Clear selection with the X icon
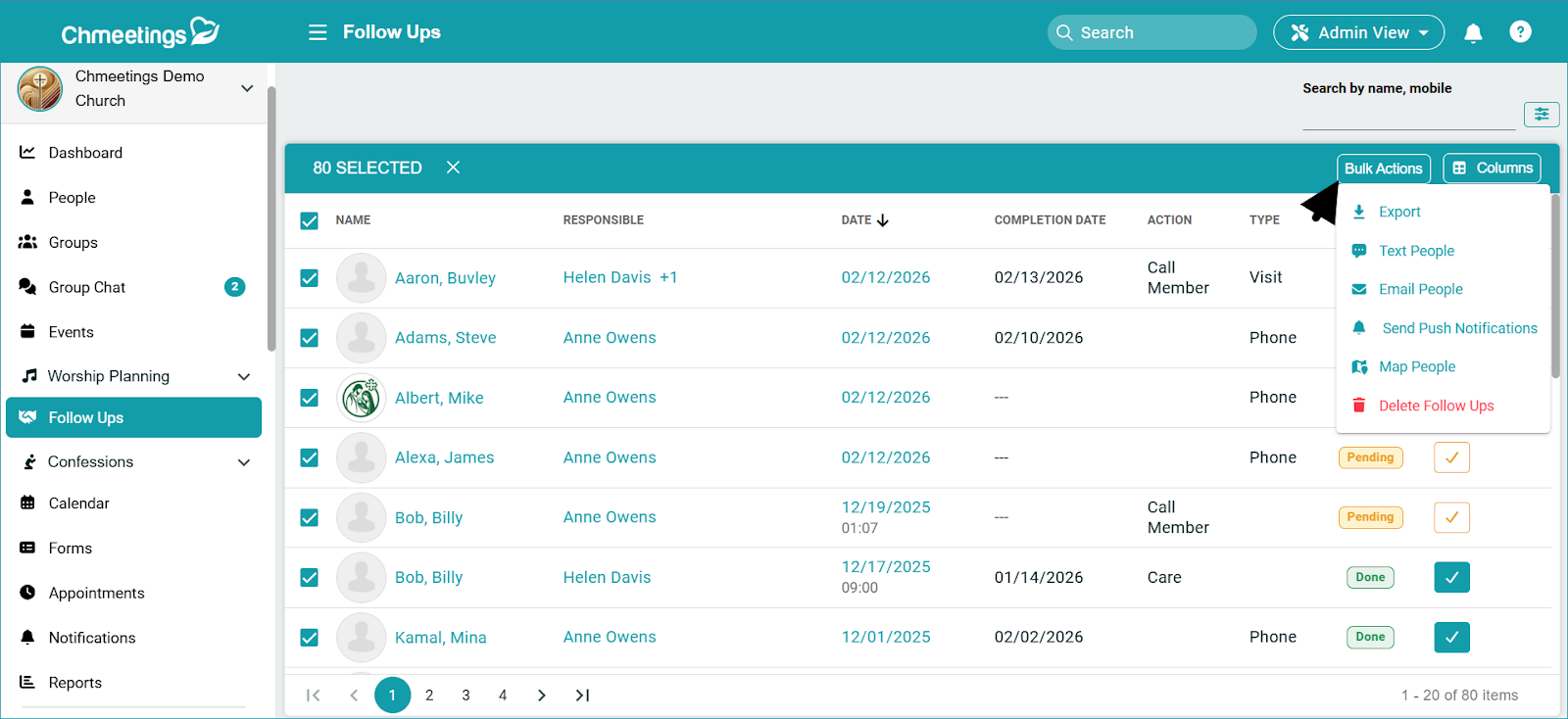This screenshot has width=1568, height=719. coord(453,168)
